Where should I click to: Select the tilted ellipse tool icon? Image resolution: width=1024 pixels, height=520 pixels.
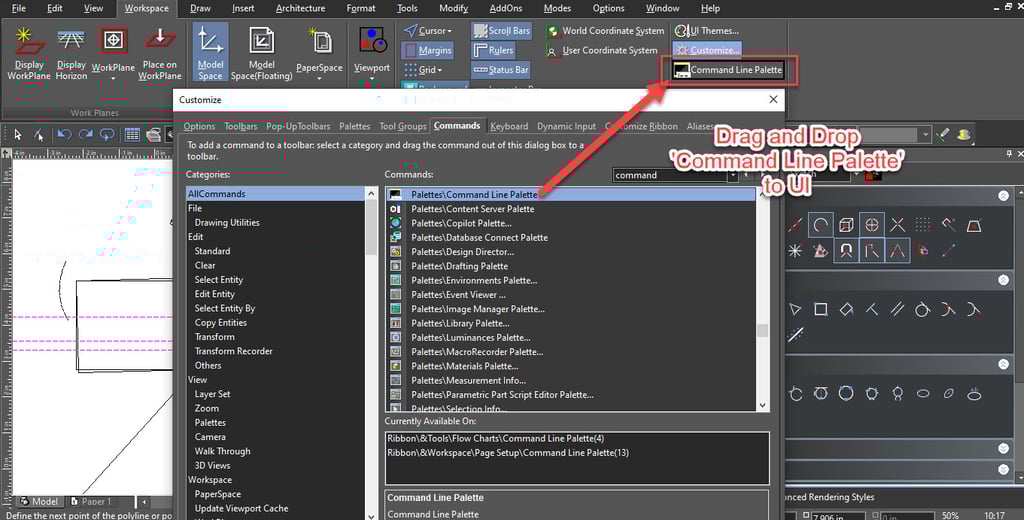click(x=948, y=394)
